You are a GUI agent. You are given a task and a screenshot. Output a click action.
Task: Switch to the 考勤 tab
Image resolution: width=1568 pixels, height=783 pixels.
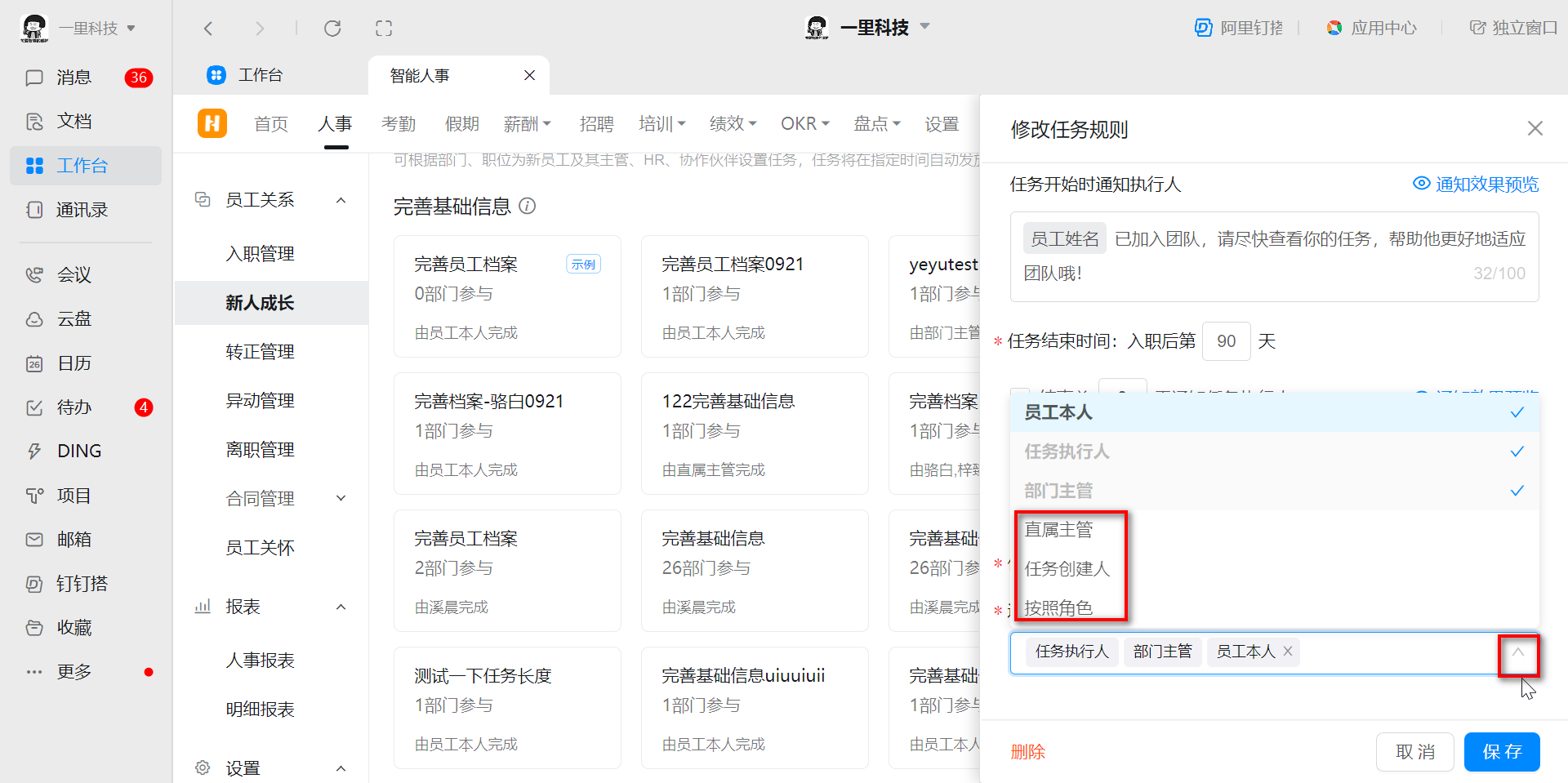(399, 124)
